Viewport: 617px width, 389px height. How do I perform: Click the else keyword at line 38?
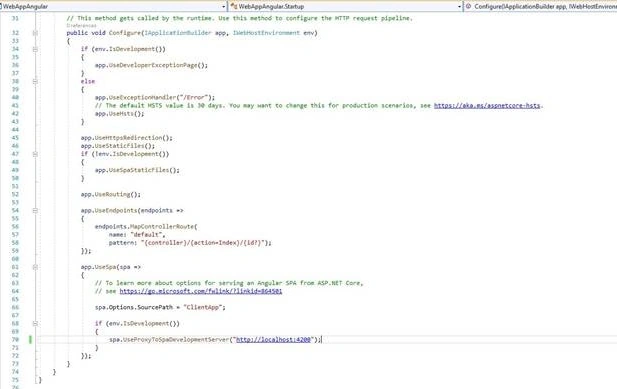(88, 81)
